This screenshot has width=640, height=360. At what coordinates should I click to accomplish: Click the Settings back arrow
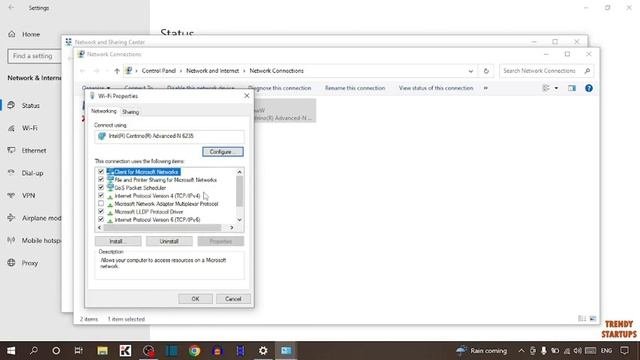pyautogui.click(x=11, y=8)
